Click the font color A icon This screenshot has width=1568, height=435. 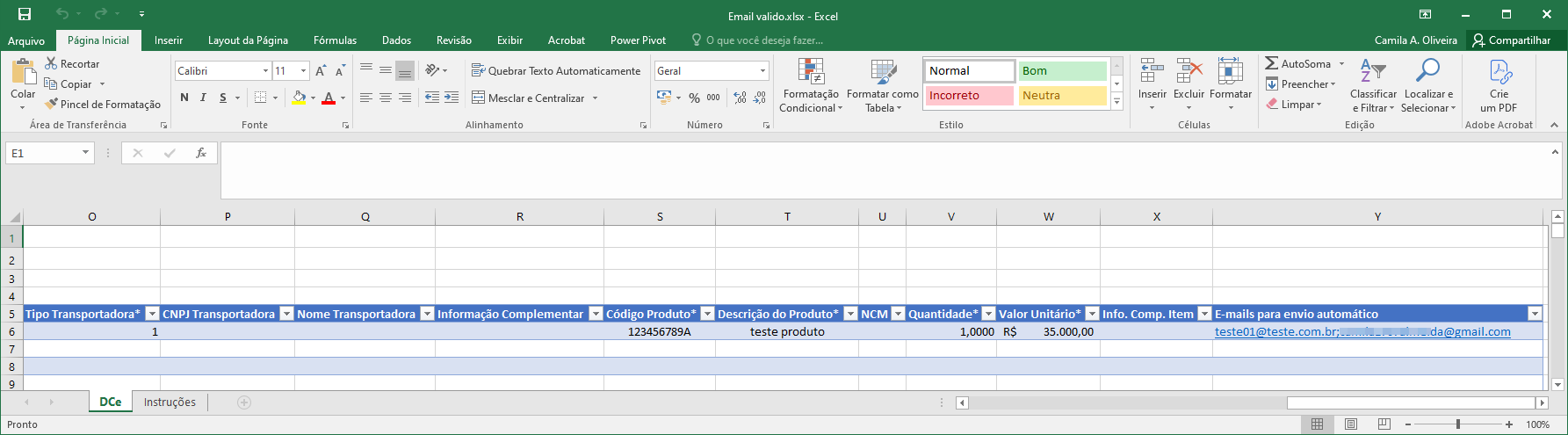pos(329,98)
